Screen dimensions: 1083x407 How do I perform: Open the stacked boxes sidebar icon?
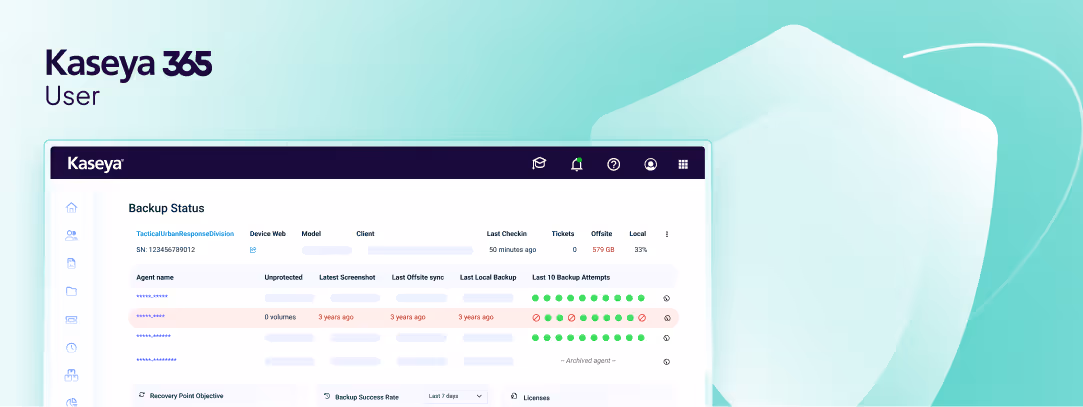coord(71,375)
